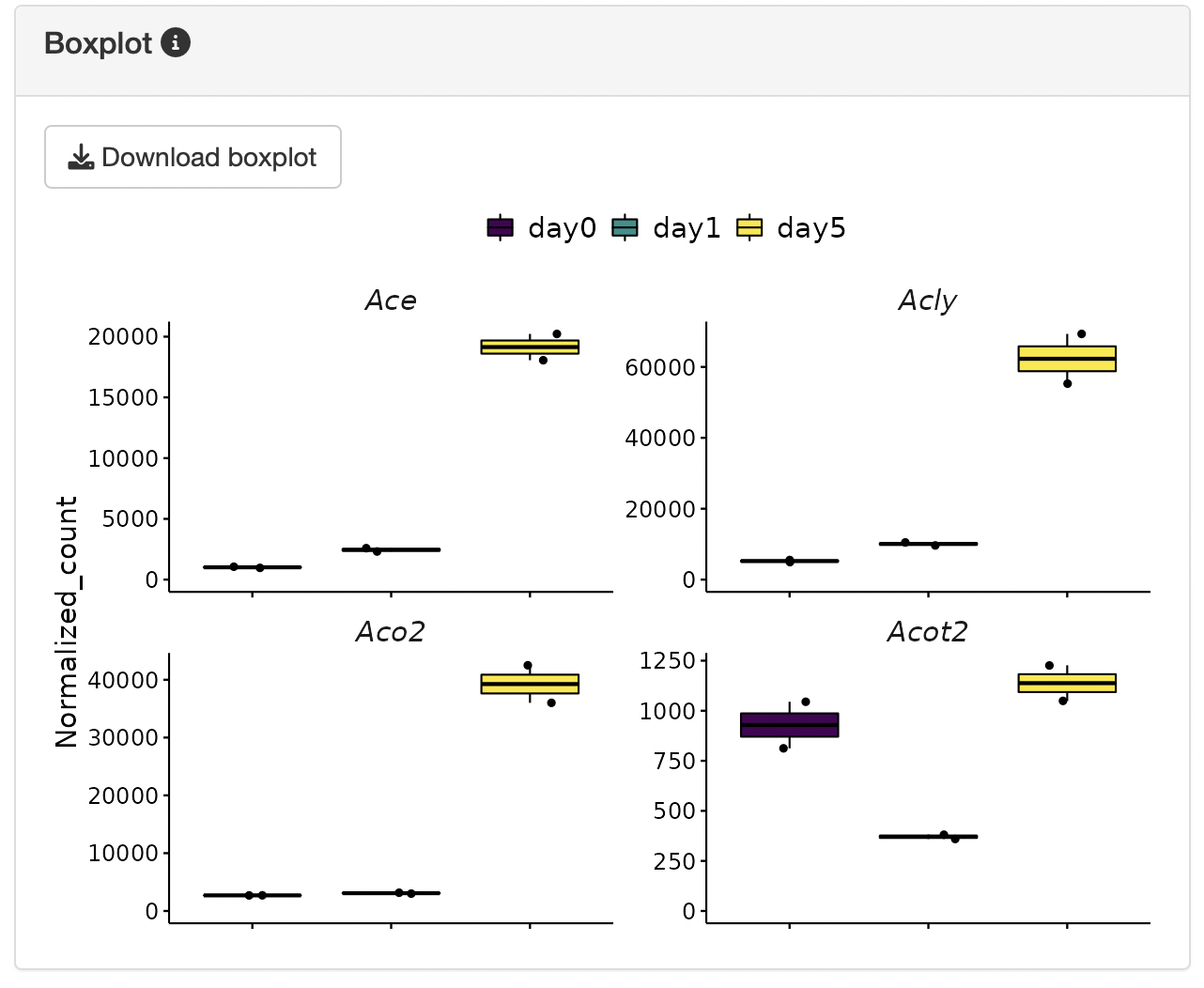Click the day0 median line in Aco2 plot

(x=252, y=895)
